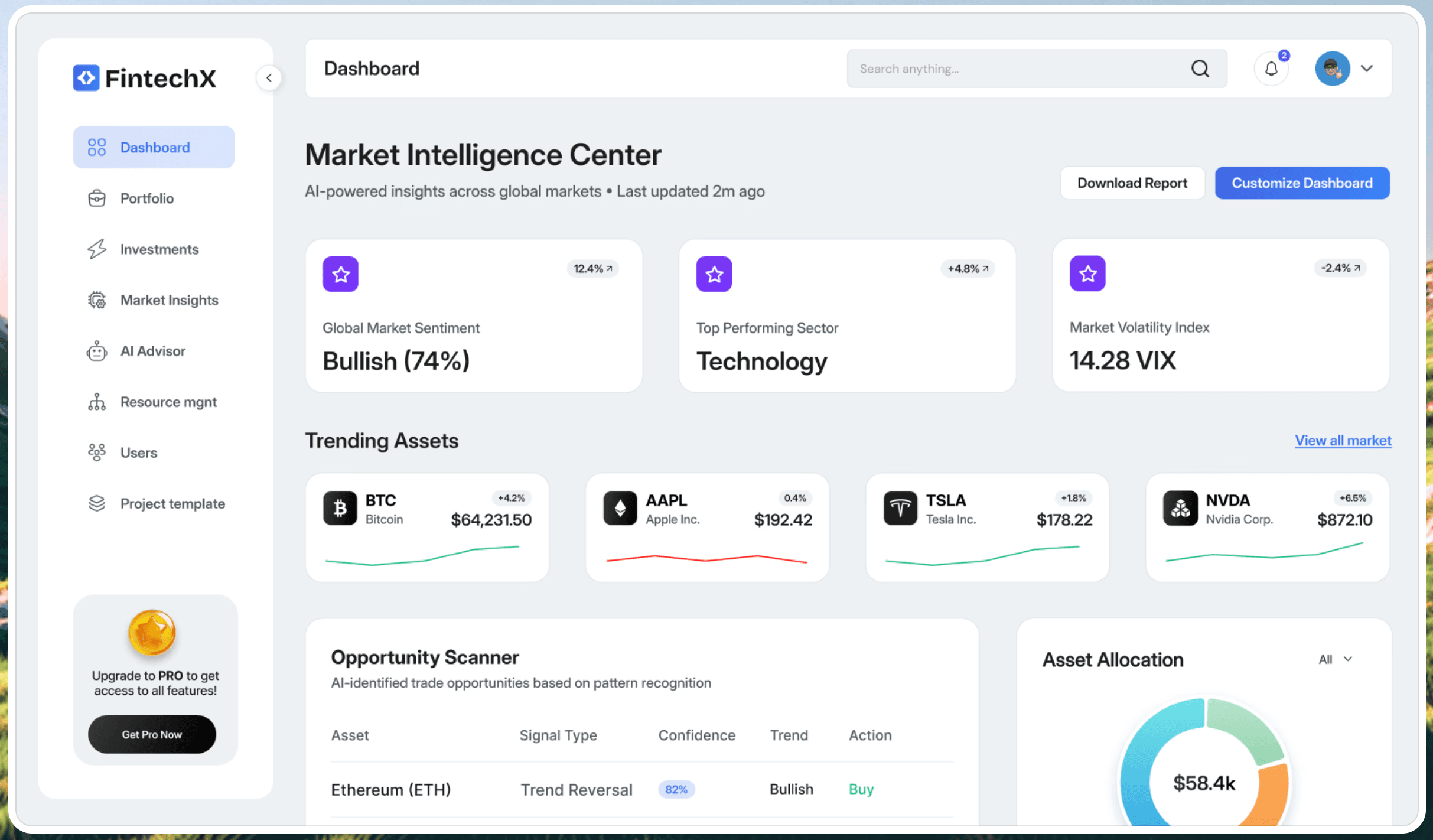
Task: Click the Get Pro Now button
Action: click(x=152, y=734)
